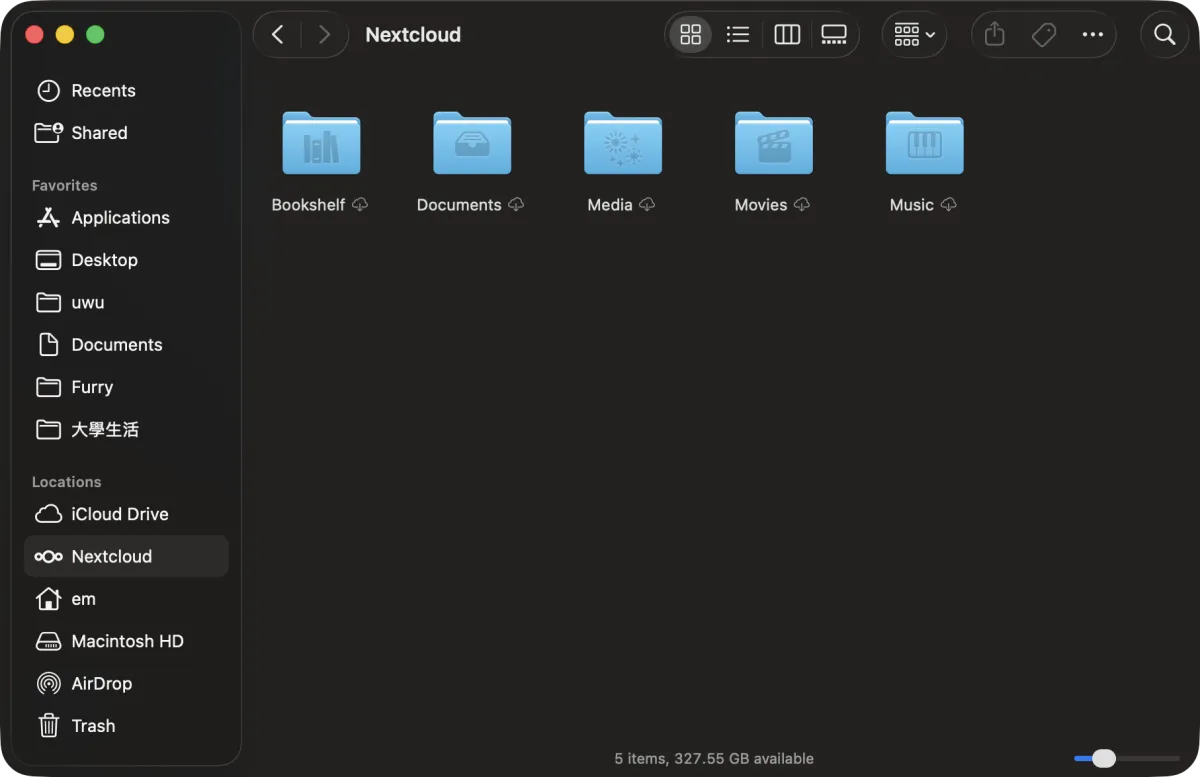Download the Music folder via its cloud icon
Viewport: 1200px width, 777px height.
[x=948, y=204]
